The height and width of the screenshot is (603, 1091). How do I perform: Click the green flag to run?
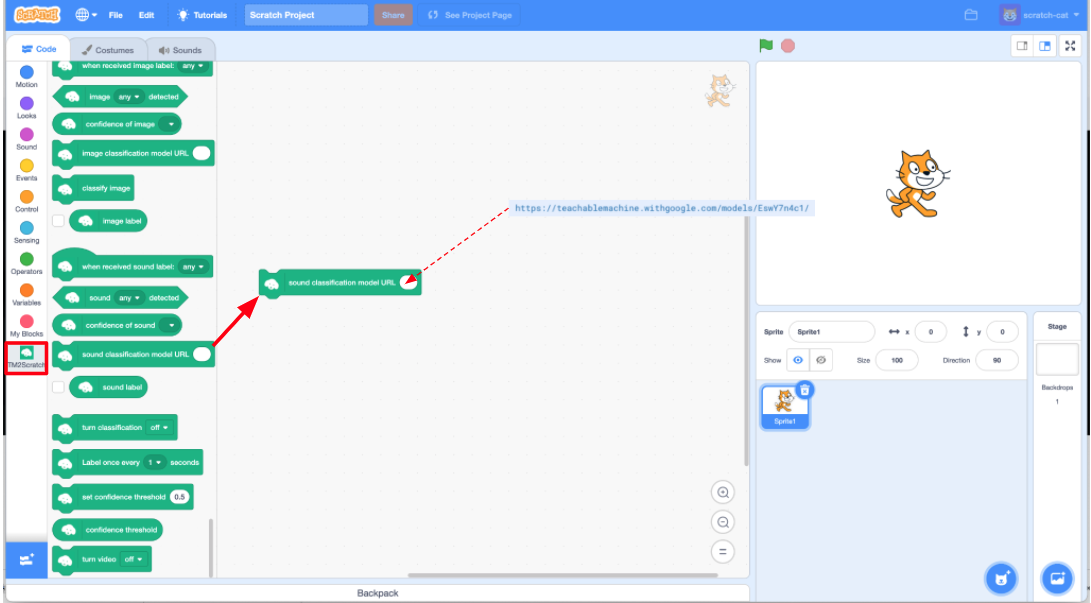(x=766, y=46)
